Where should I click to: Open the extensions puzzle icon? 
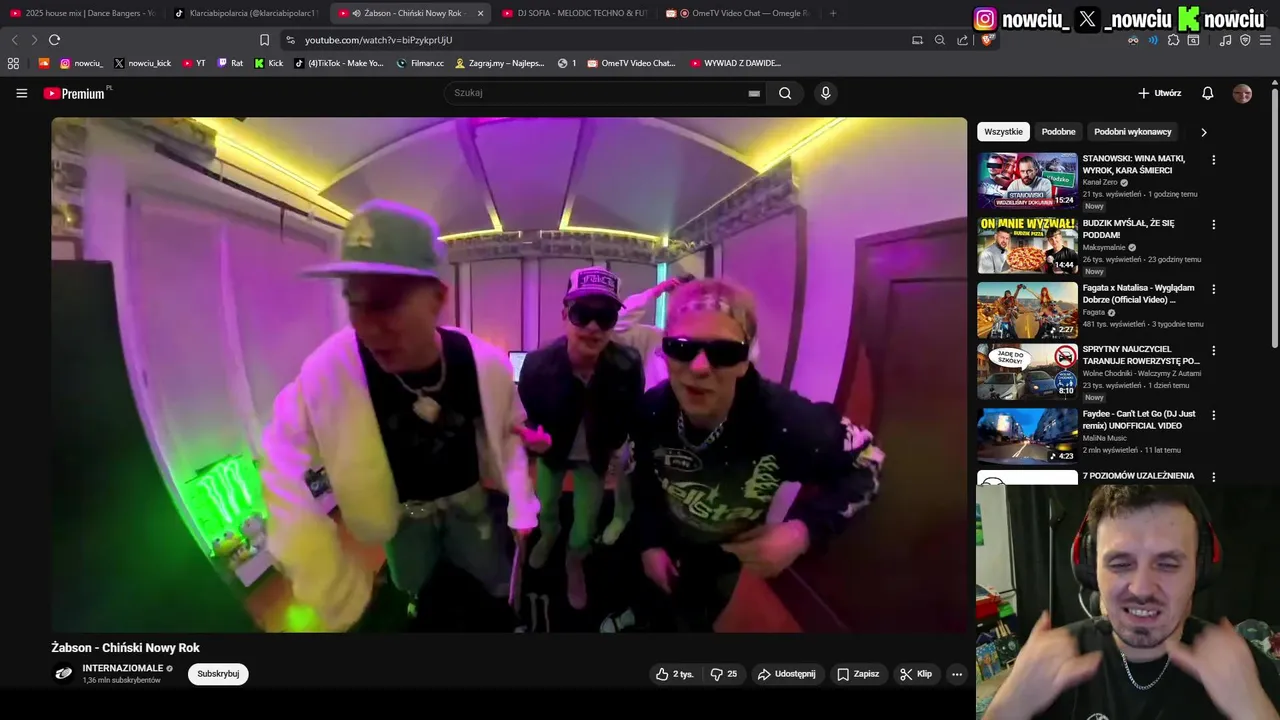click(1174, 40)
